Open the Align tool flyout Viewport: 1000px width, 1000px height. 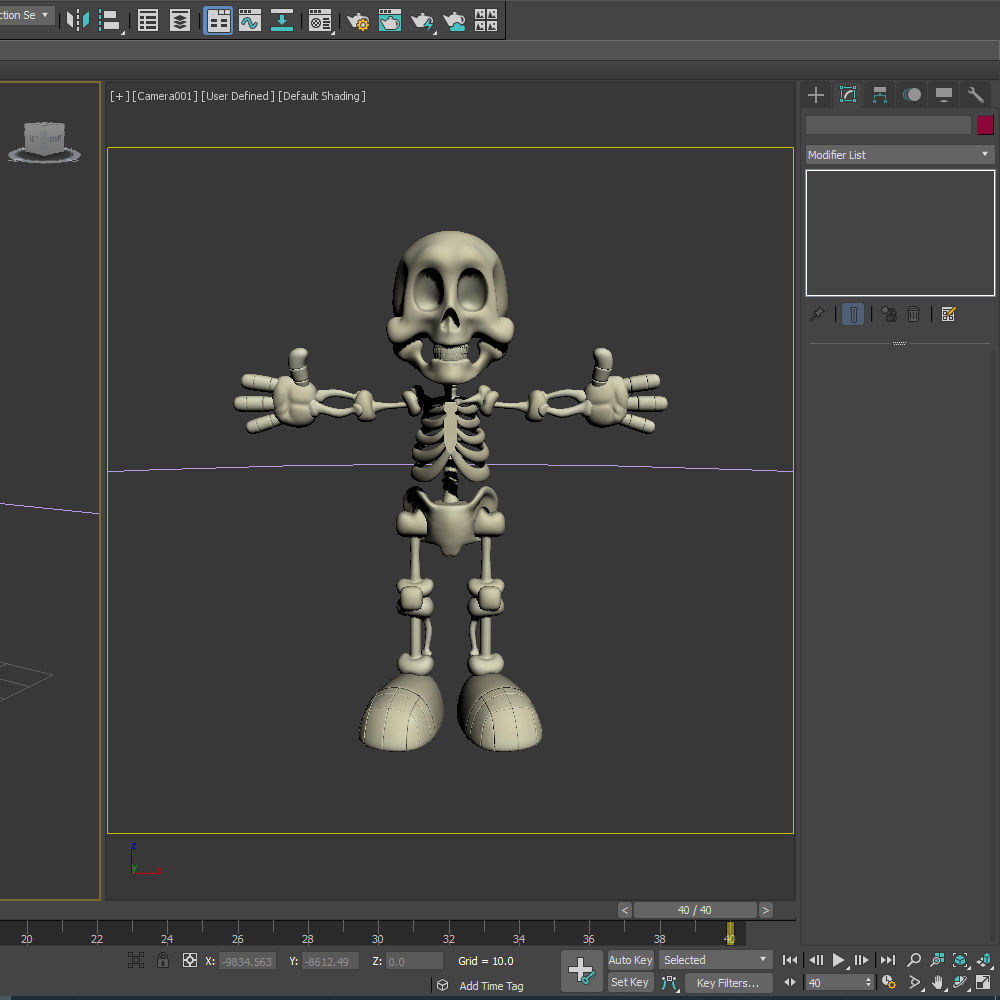[x=111, y=20]
